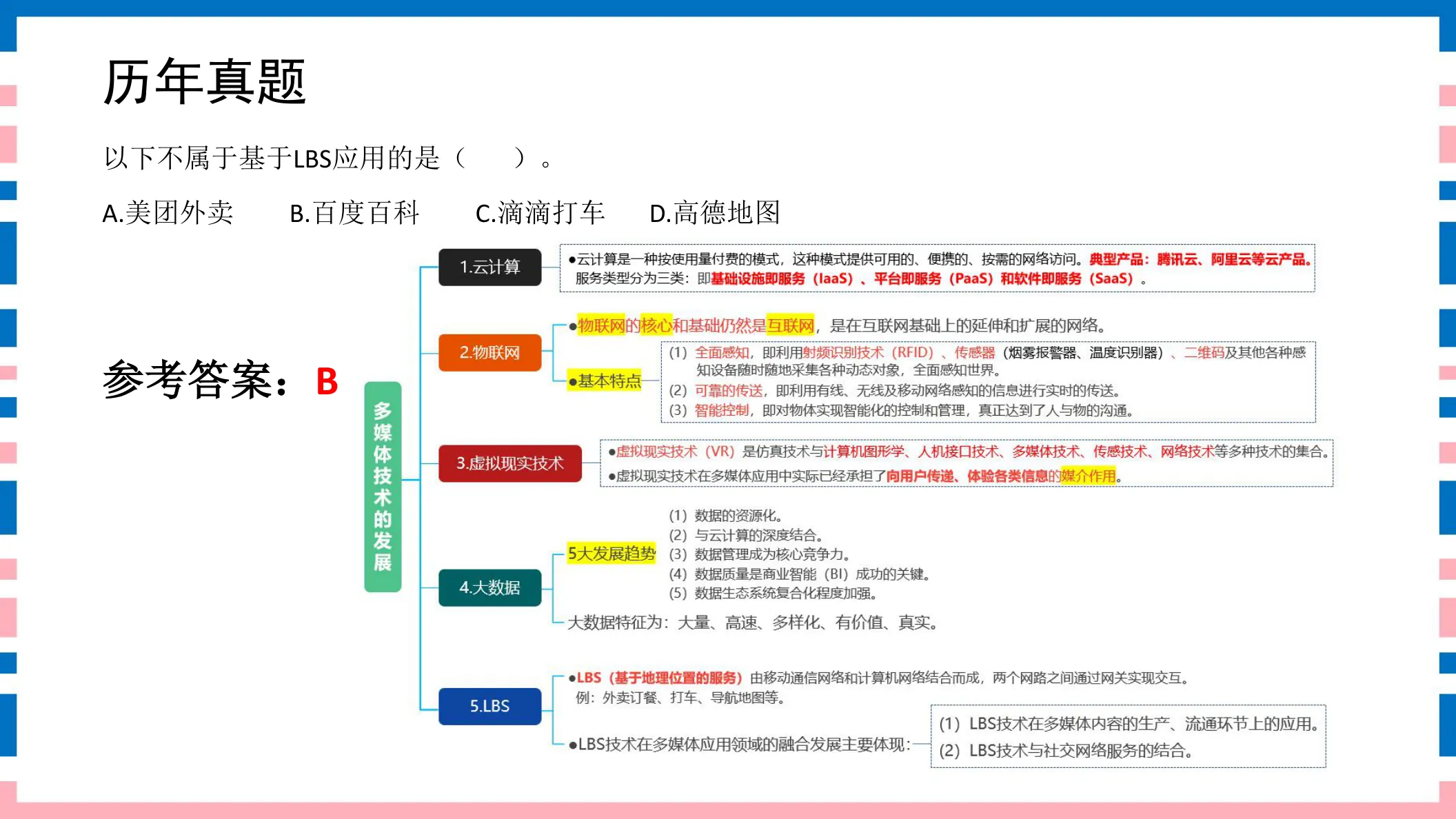Click the line (2) 可靠的传送
Image resolution: width=1456 pixels, height=819 pixels.
894,391
